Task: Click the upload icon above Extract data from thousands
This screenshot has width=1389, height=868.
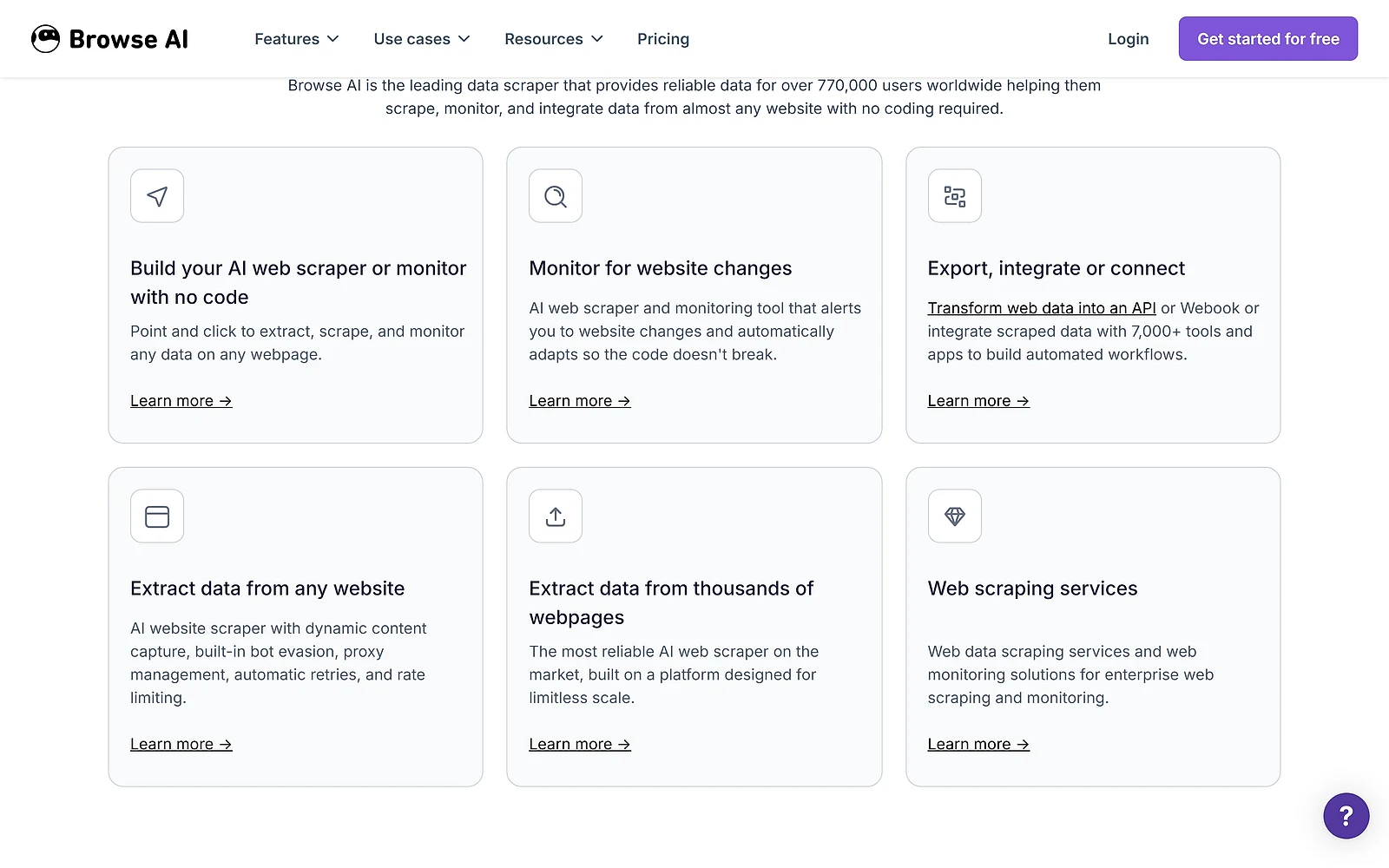Action: point(556,516)
